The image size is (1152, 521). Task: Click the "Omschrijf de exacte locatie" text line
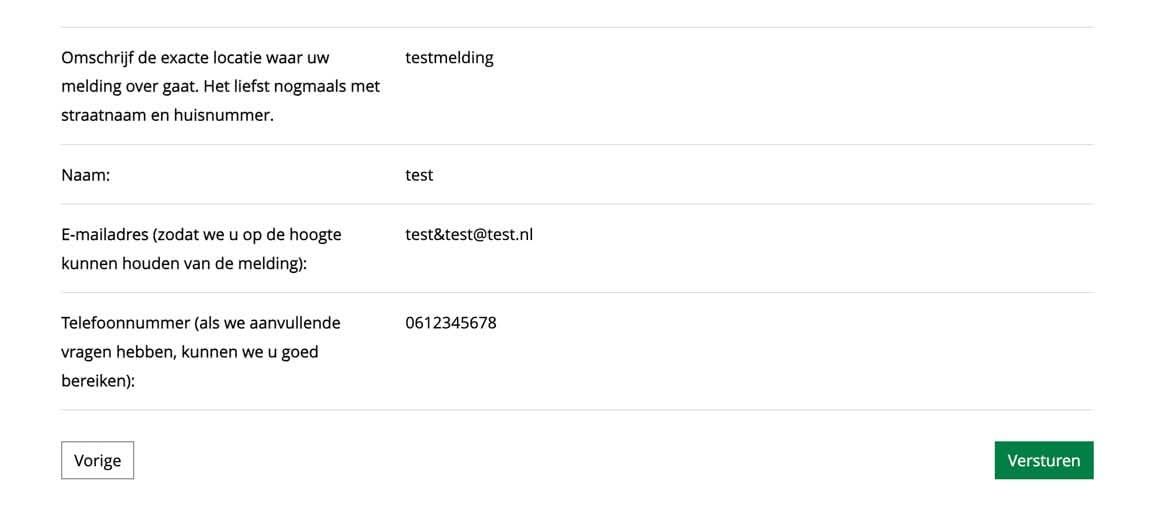(195, 58)
